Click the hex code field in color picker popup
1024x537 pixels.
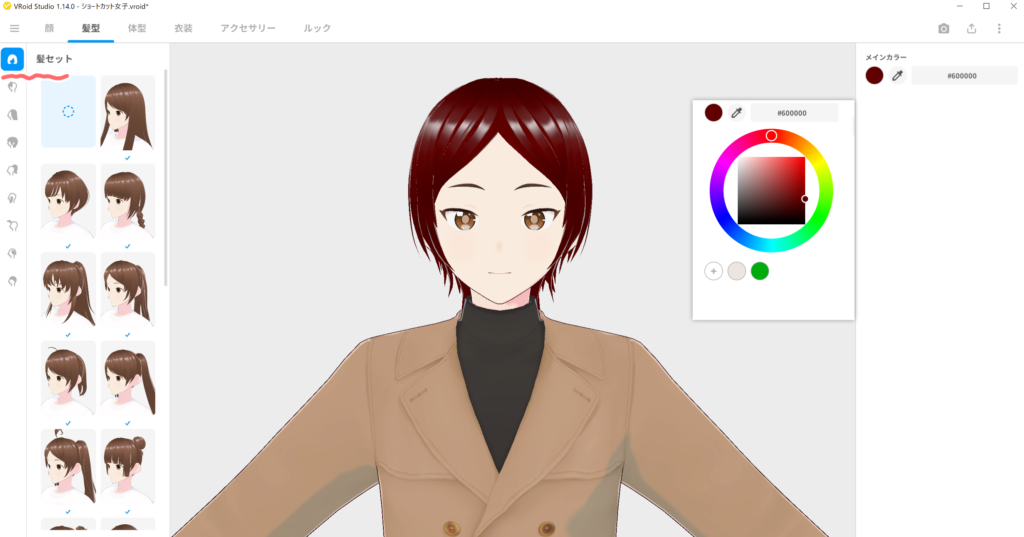[794, 113]
